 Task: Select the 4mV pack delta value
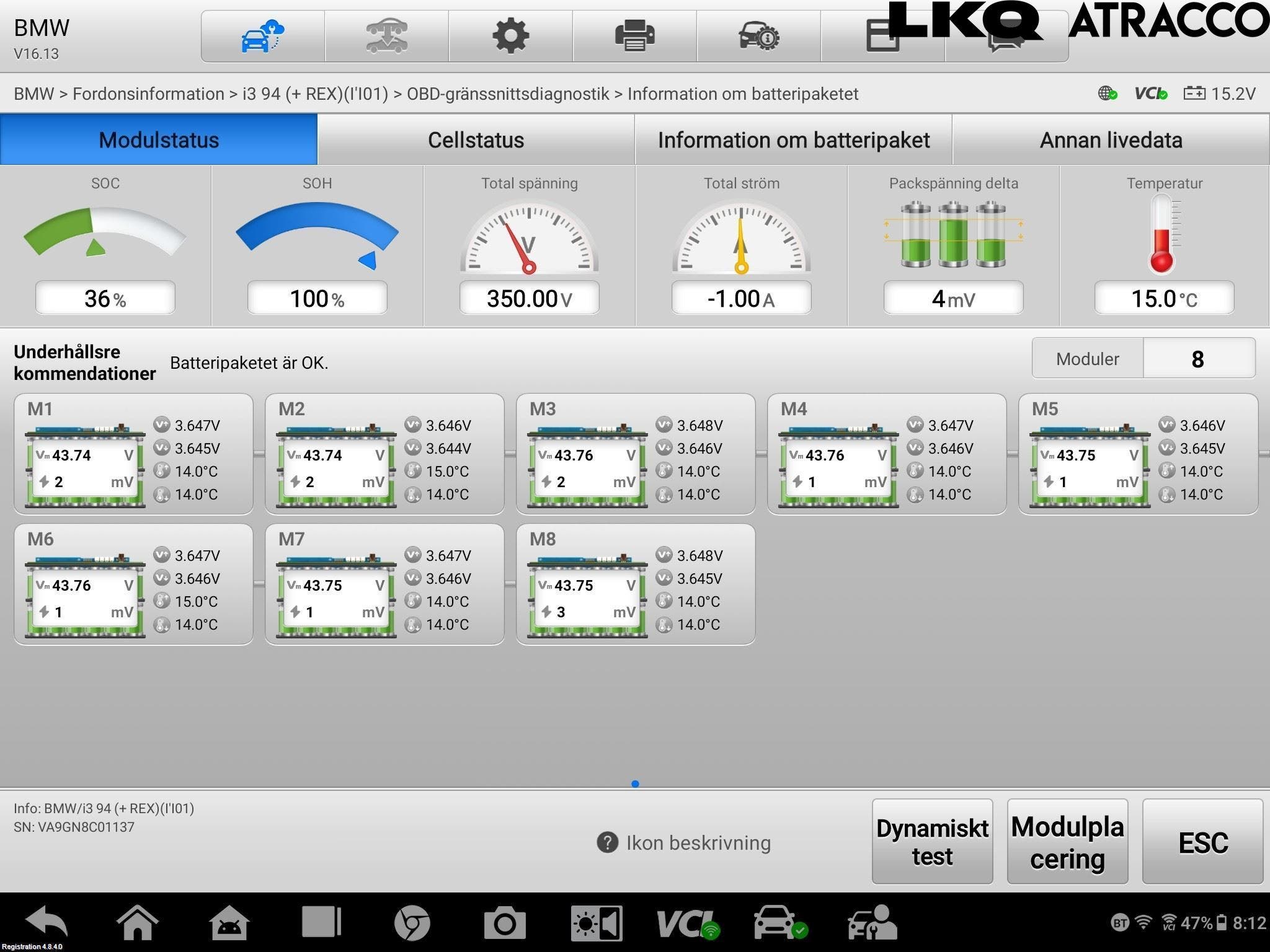pos(953,298)
